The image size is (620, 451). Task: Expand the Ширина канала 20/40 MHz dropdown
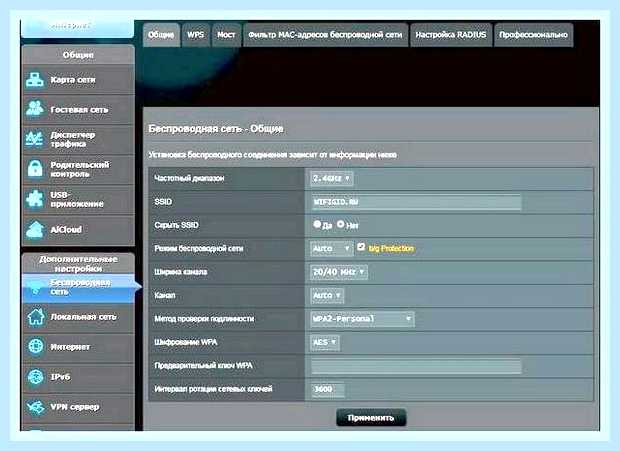[x=339, y=272]
